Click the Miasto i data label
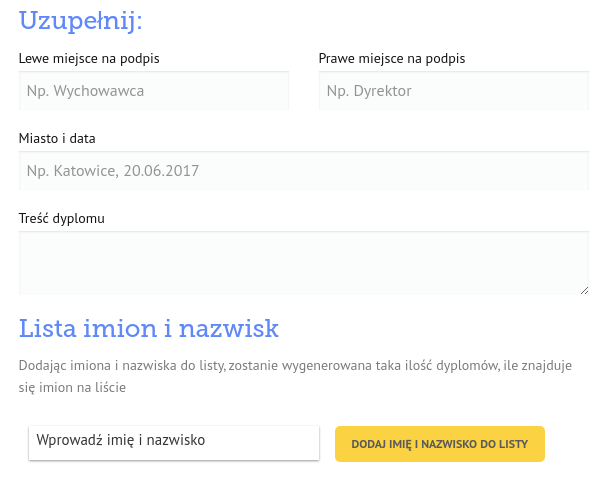 pyautogui.click(x=57, y=138)
